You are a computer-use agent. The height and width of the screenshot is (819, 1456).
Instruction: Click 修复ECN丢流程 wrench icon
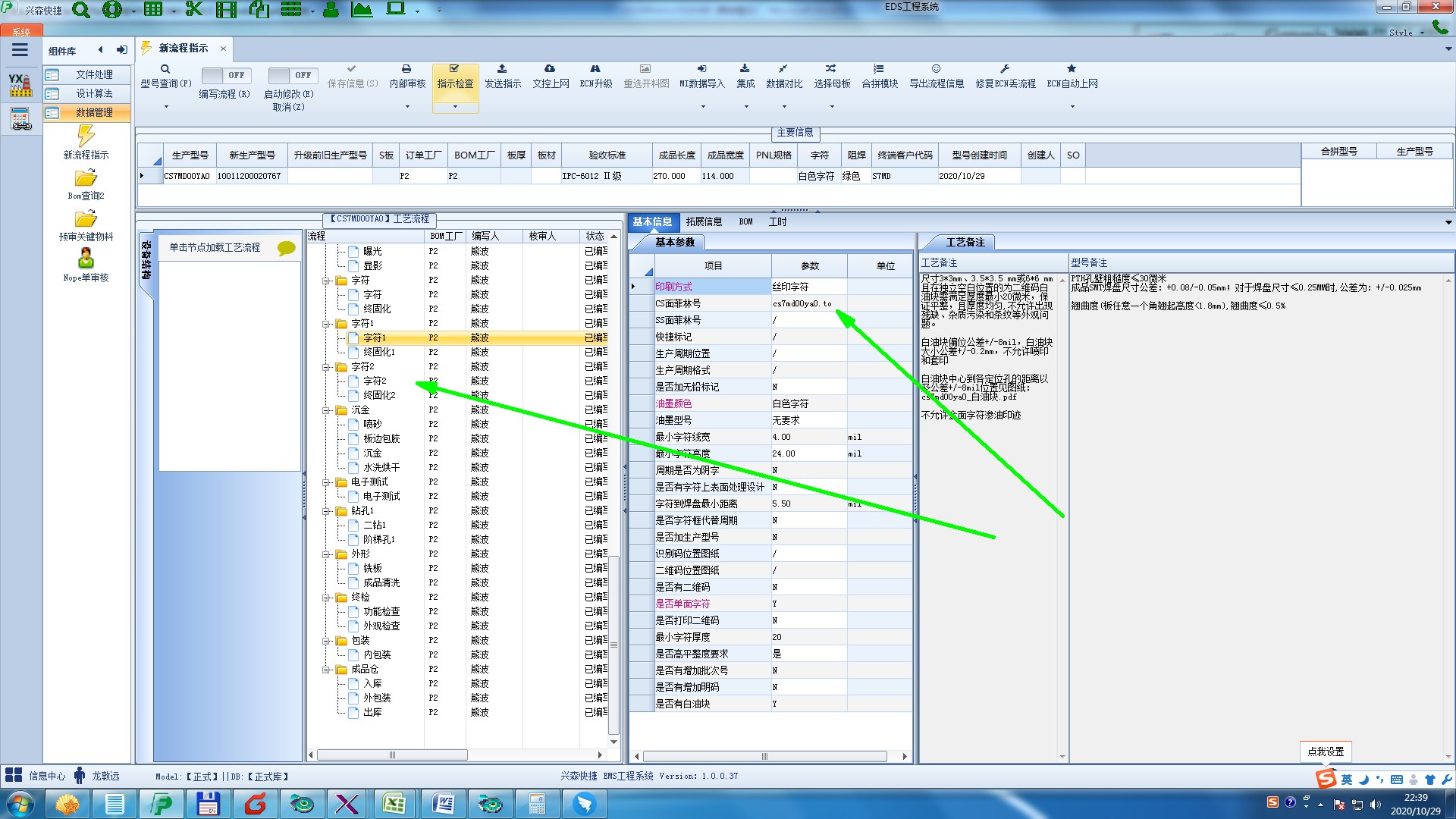pyautogui.click(x=1004, y=69)
